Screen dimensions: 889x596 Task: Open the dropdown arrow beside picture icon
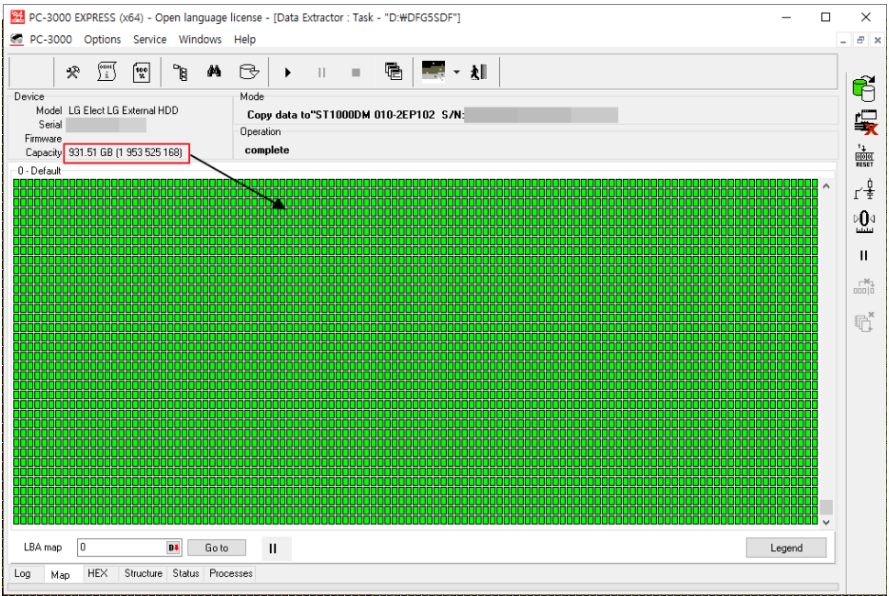456,72
